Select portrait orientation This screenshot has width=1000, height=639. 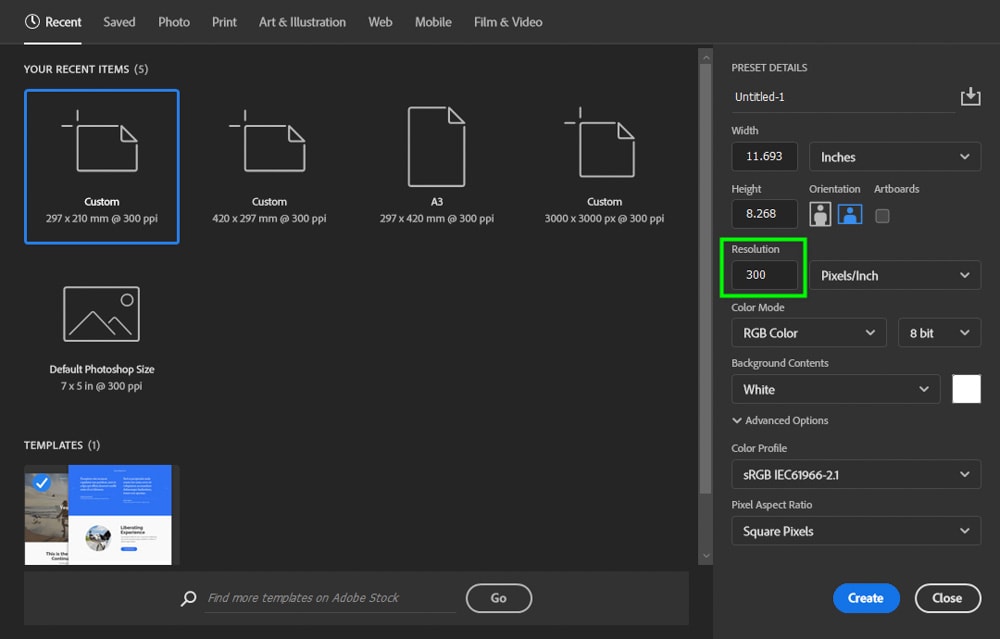click(x=820, y=214)
